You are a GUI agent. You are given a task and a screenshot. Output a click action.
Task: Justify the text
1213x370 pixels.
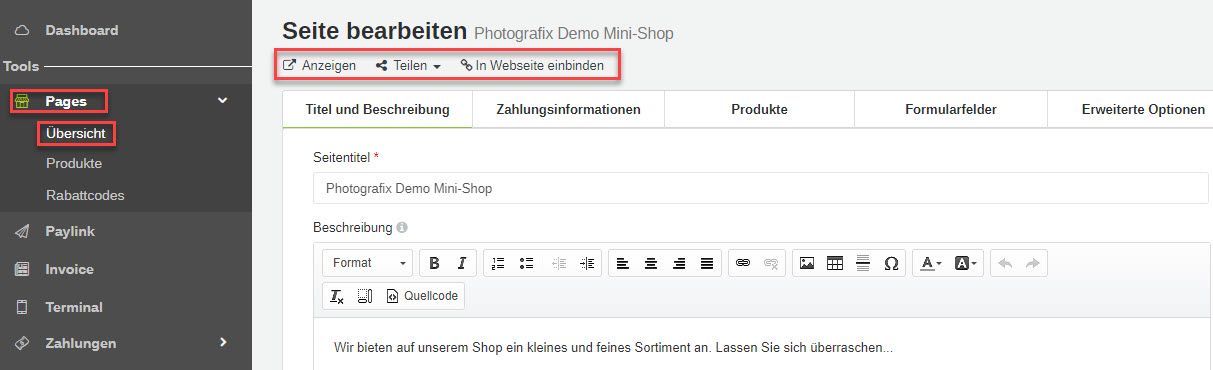tap(707, 263)
